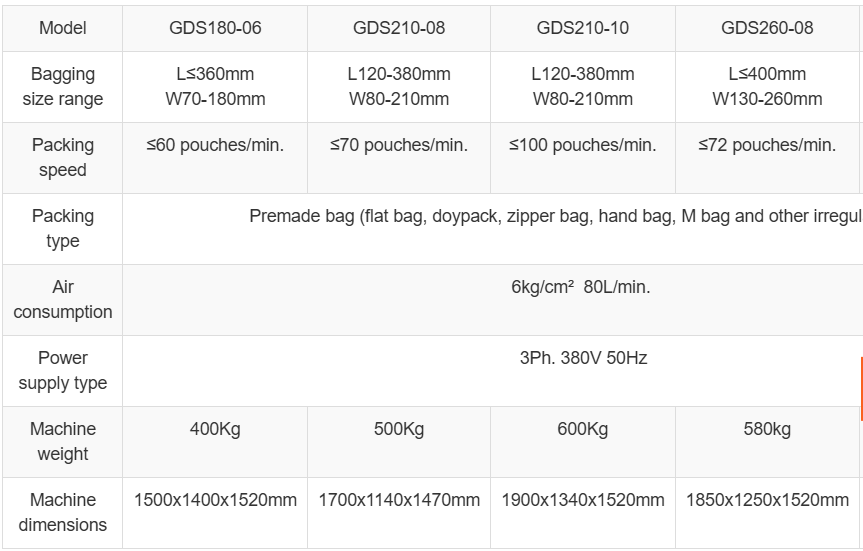Click the orange bar at right edge
Image resolution: width=863 pixels, height=551 pixels.
(861, 390)
